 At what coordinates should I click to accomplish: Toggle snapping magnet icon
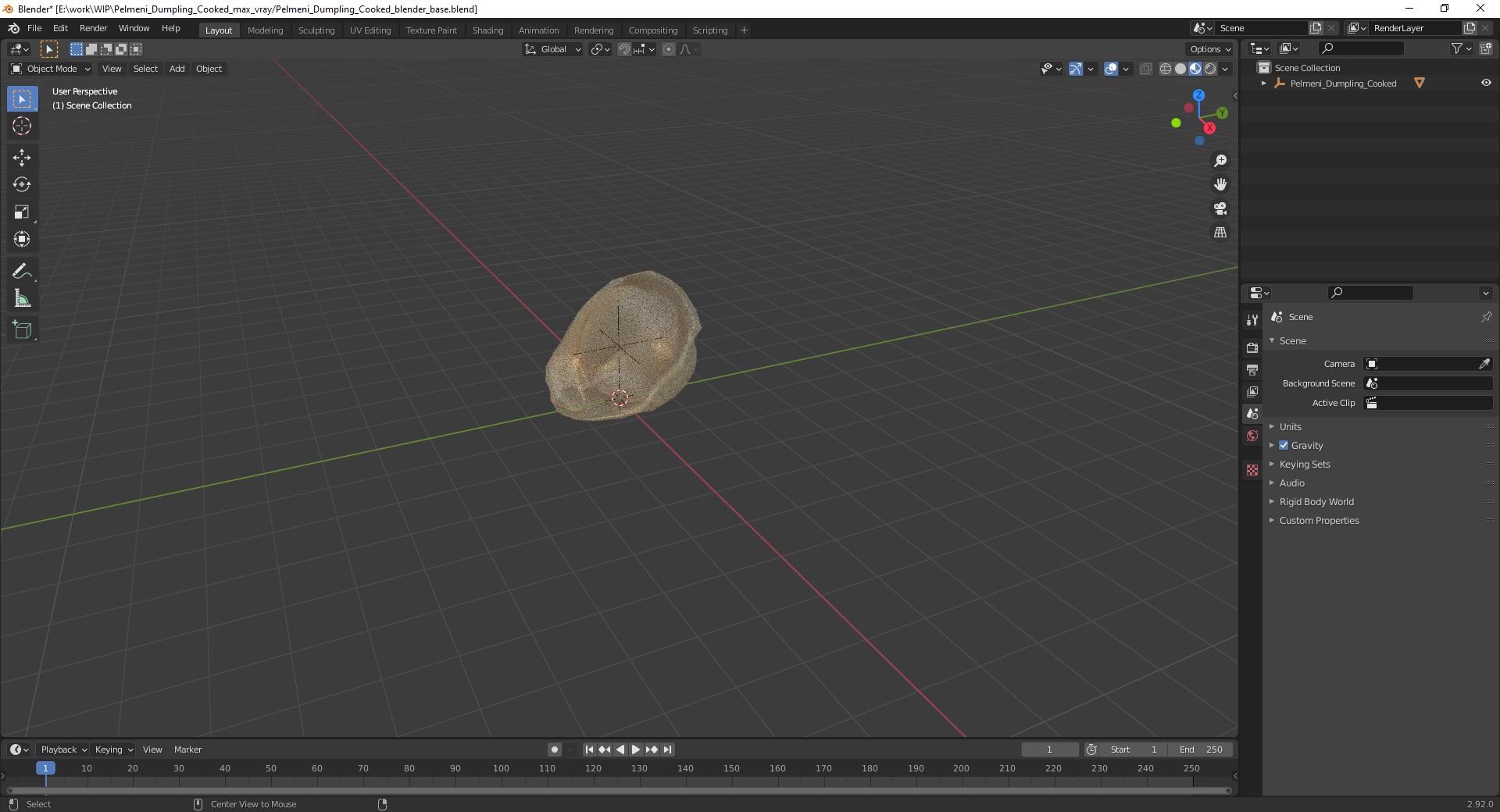click(624, 49)
